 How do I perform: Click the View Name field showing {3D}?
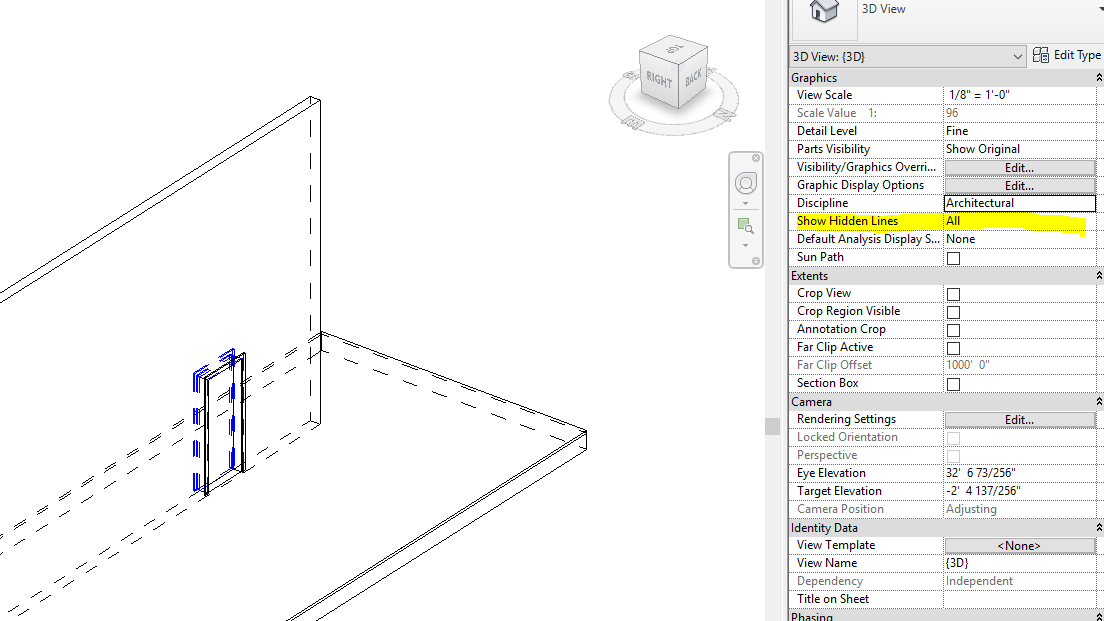click(1019, 562)
